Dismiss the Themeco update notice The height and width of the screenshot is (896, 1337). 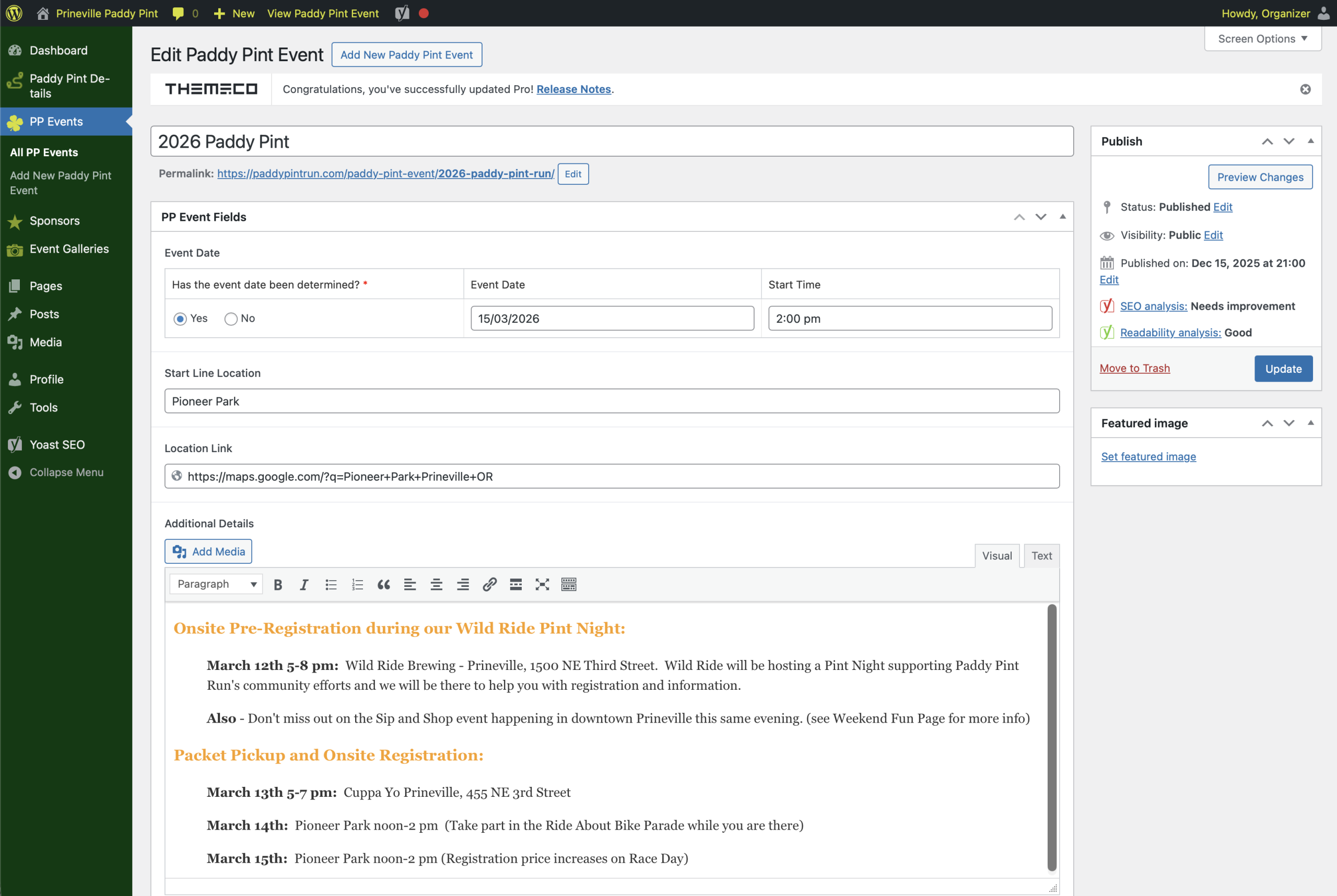point(1306,89)
